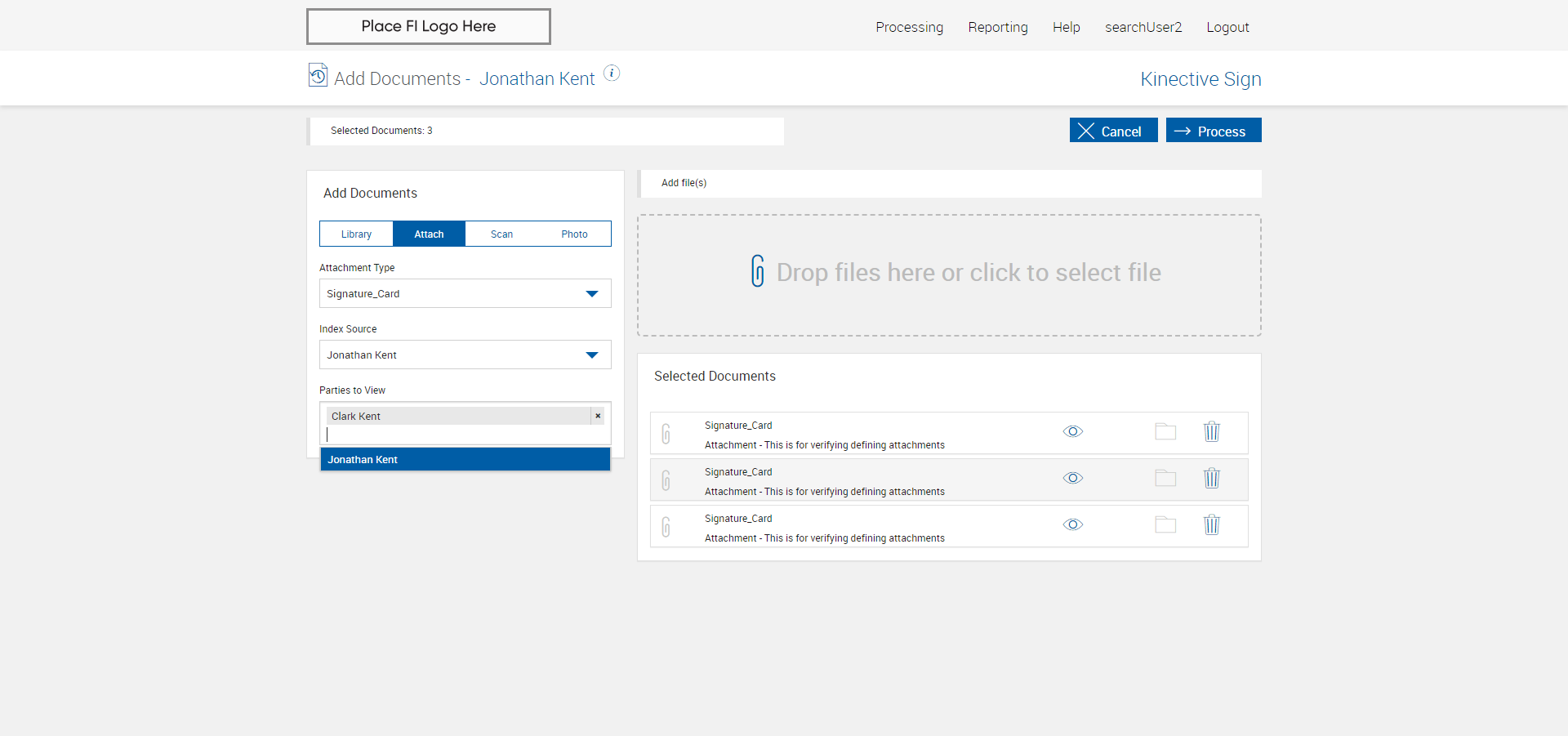The height and width of the screenshot is (736, 1568).
Task: Open folder icon for third Signature_Card
Action: click(x=1165, y=524)
